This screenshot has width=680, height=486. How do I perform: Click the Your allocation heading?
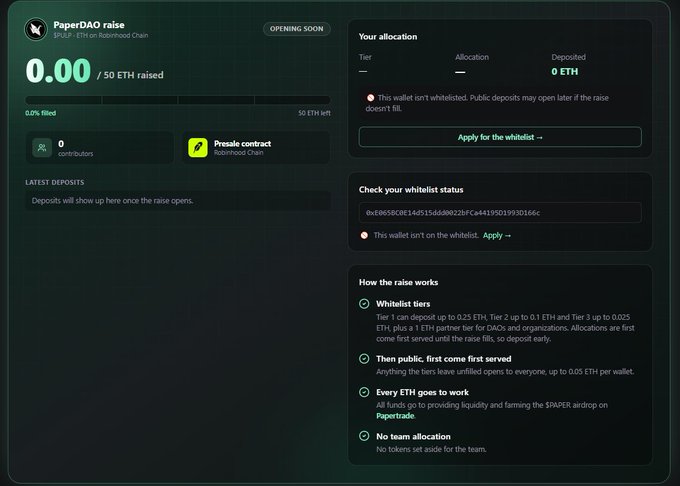point(388,36)
